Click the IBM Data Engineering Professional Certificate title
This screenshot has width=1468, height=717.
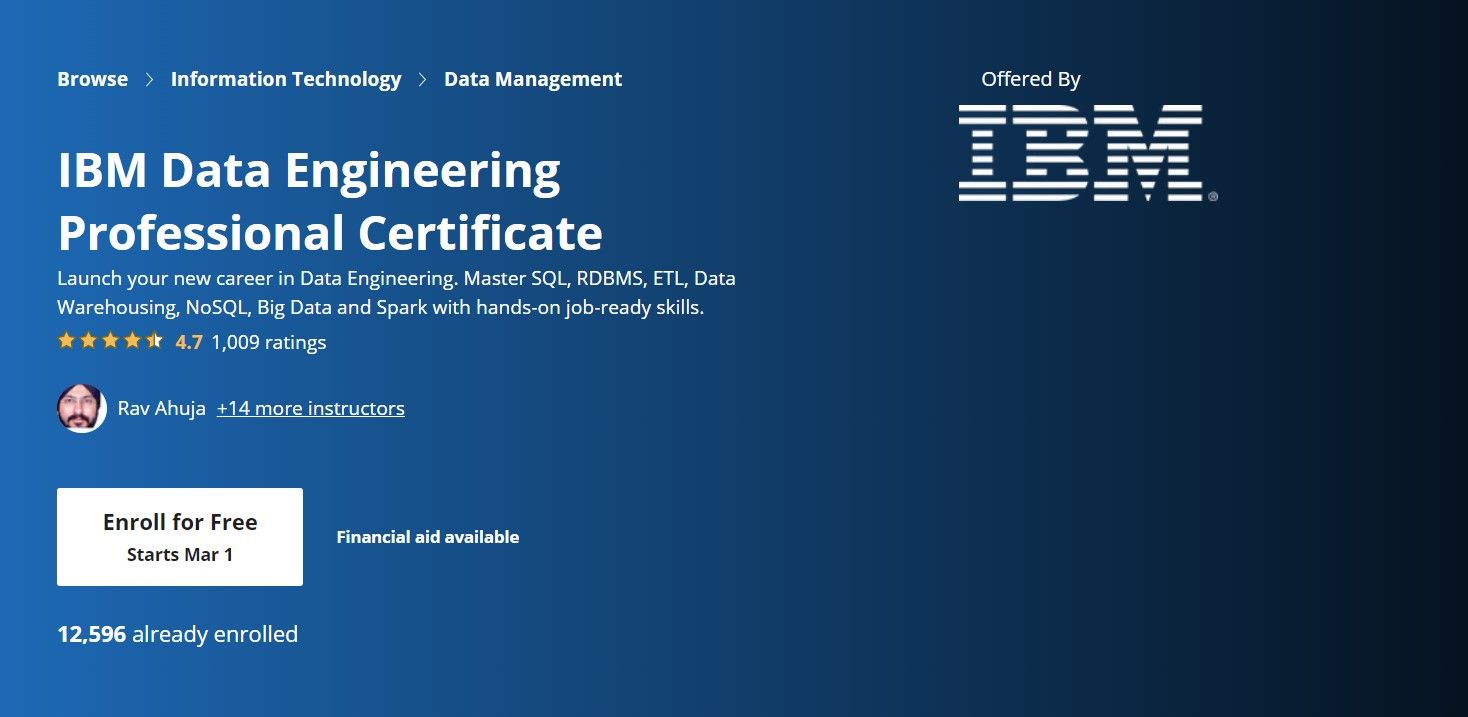tap(330, 202)
